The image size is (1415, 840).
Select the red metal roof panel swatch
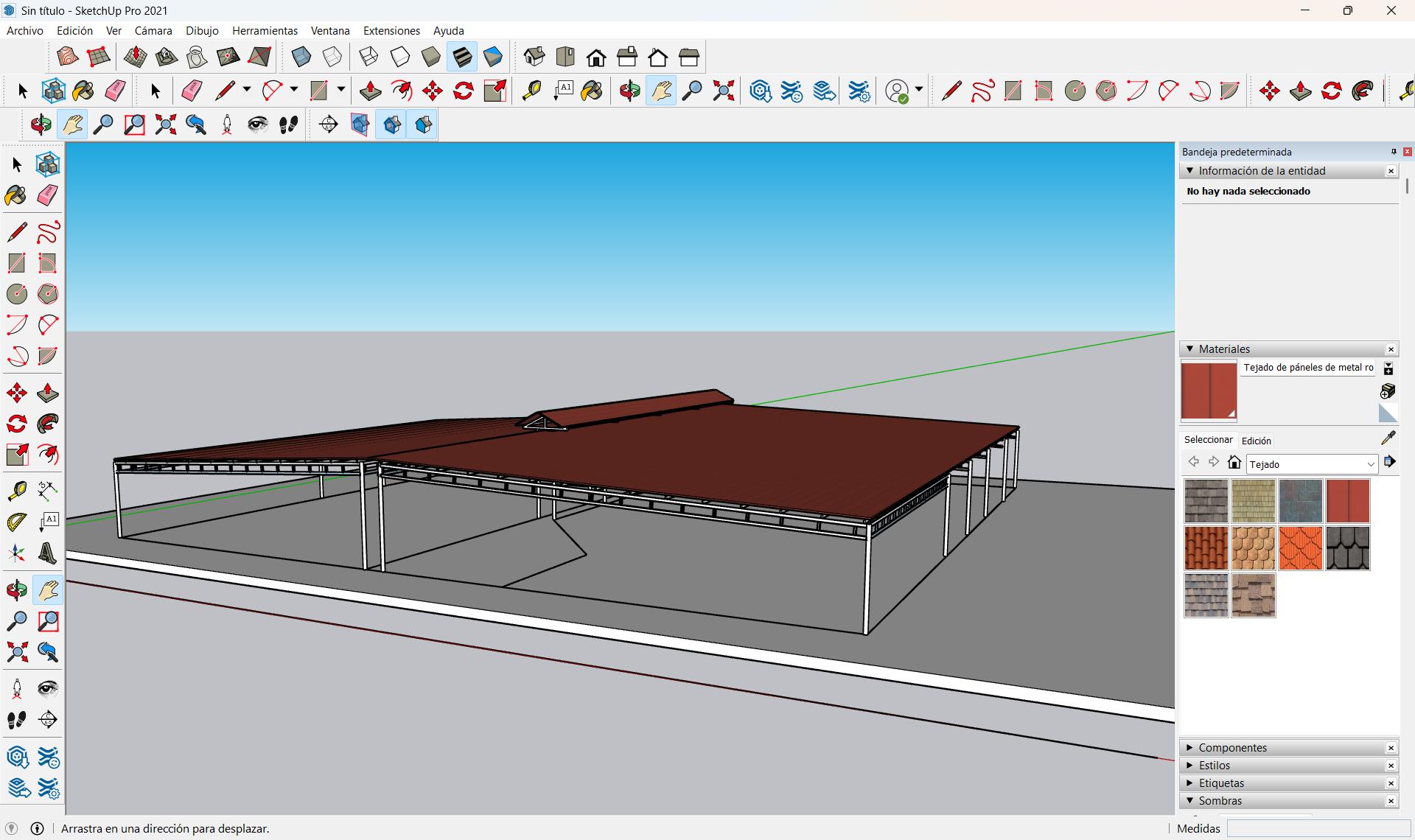[1347, 501]
